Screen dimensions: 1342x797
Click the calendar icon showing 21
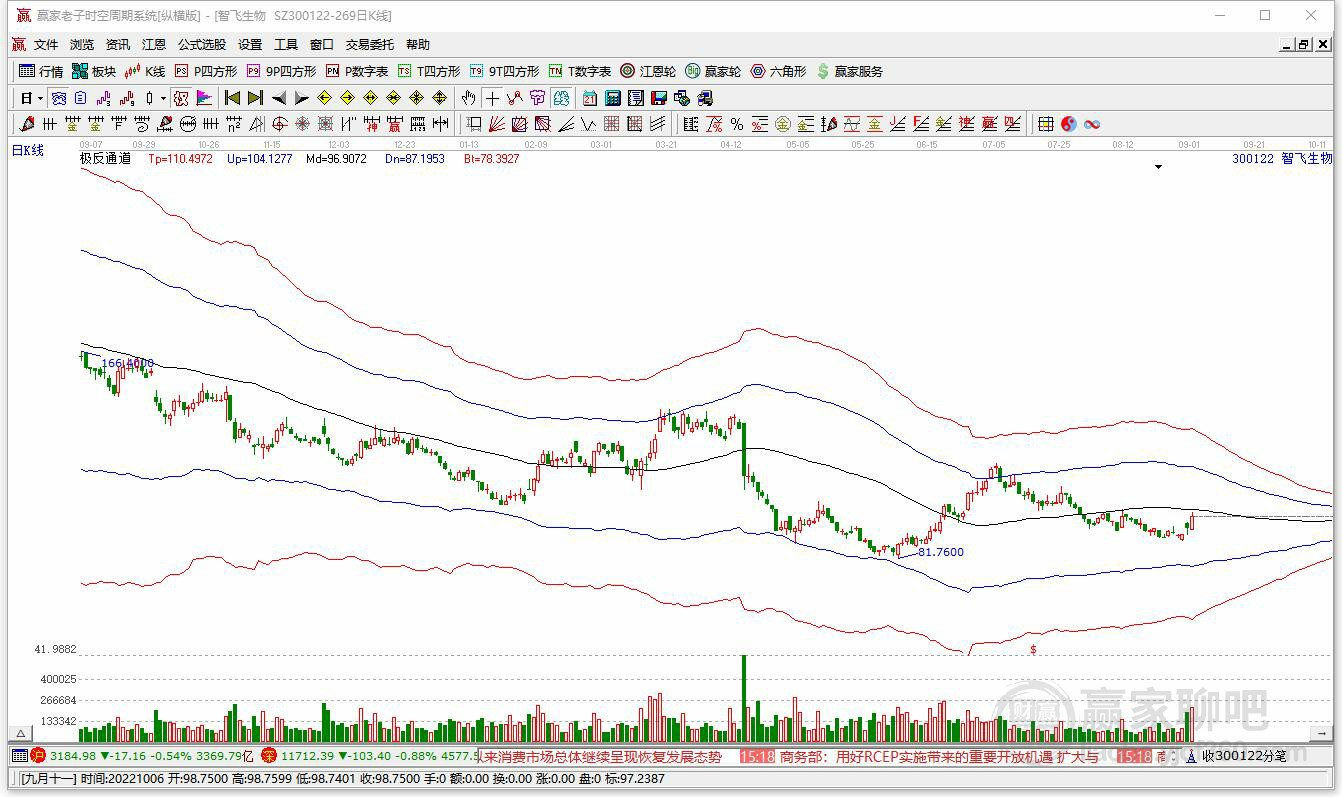pos(589,98)
